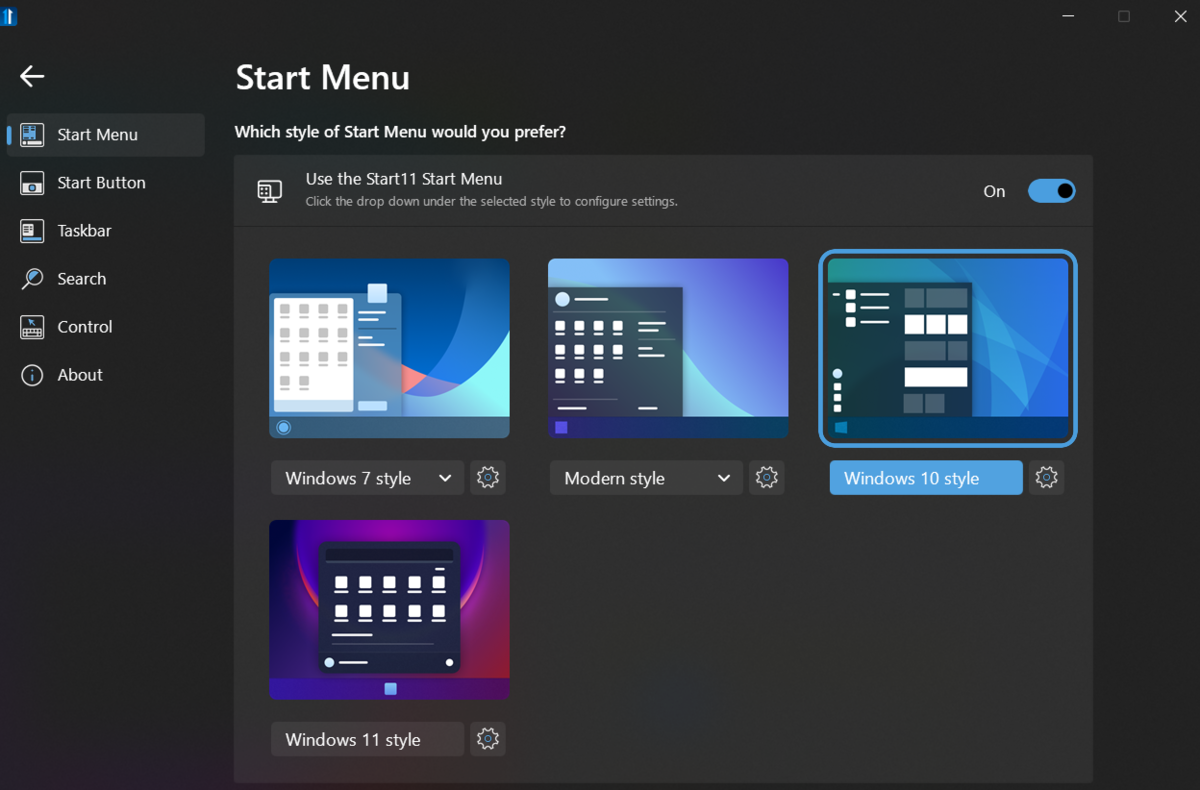Select the Control section
This screenshot has width=1200, height=790.
pos(106,327)
